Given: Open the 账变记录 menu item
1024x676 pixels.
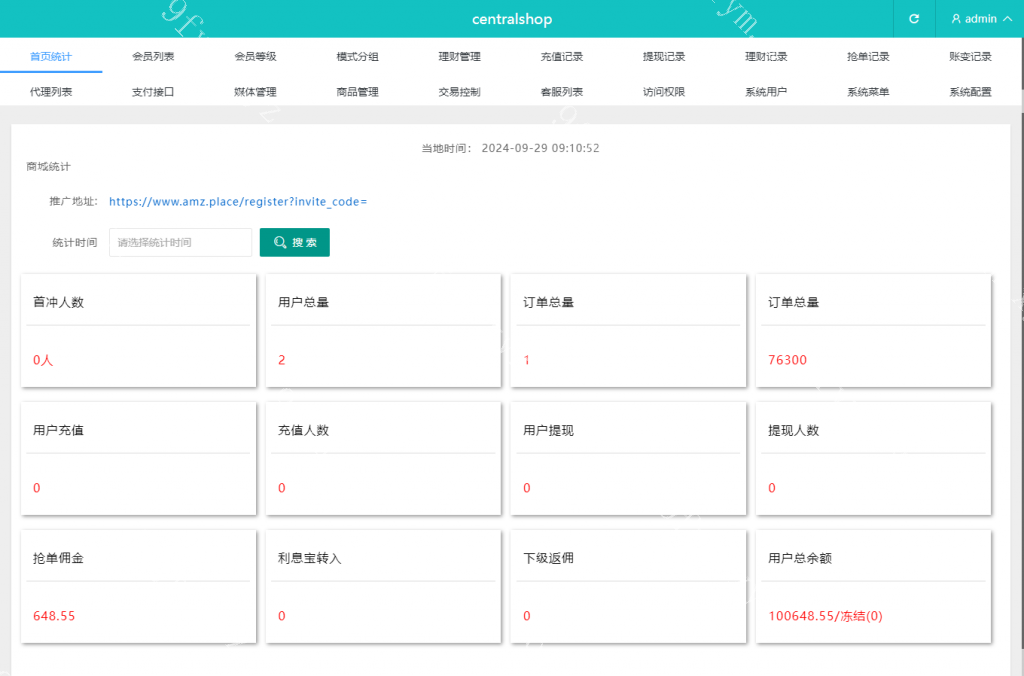Looking at the screenshot, I should [x=970, y=56].
